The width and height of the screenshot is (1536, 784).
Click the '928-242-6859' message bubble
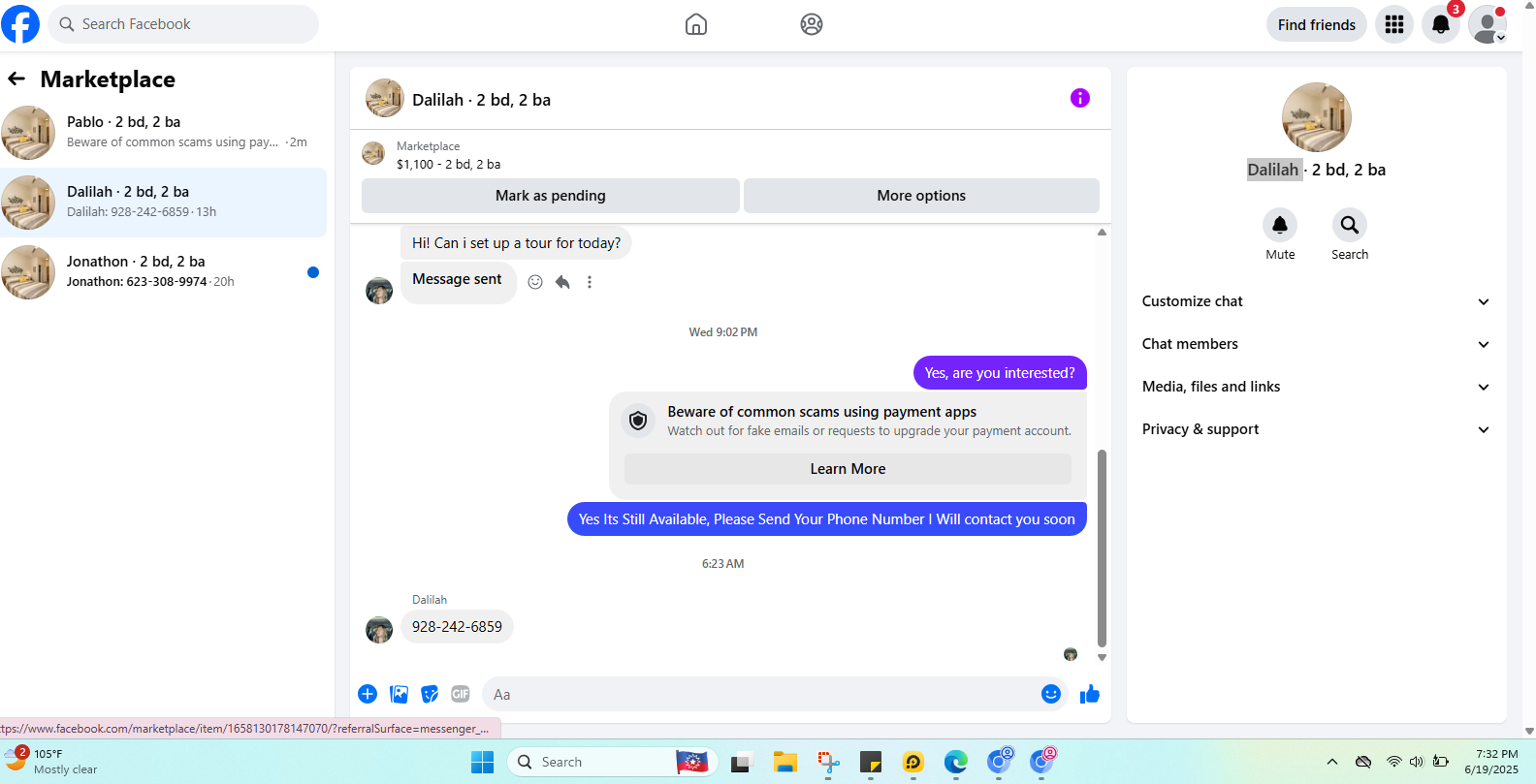pos(457,627)
